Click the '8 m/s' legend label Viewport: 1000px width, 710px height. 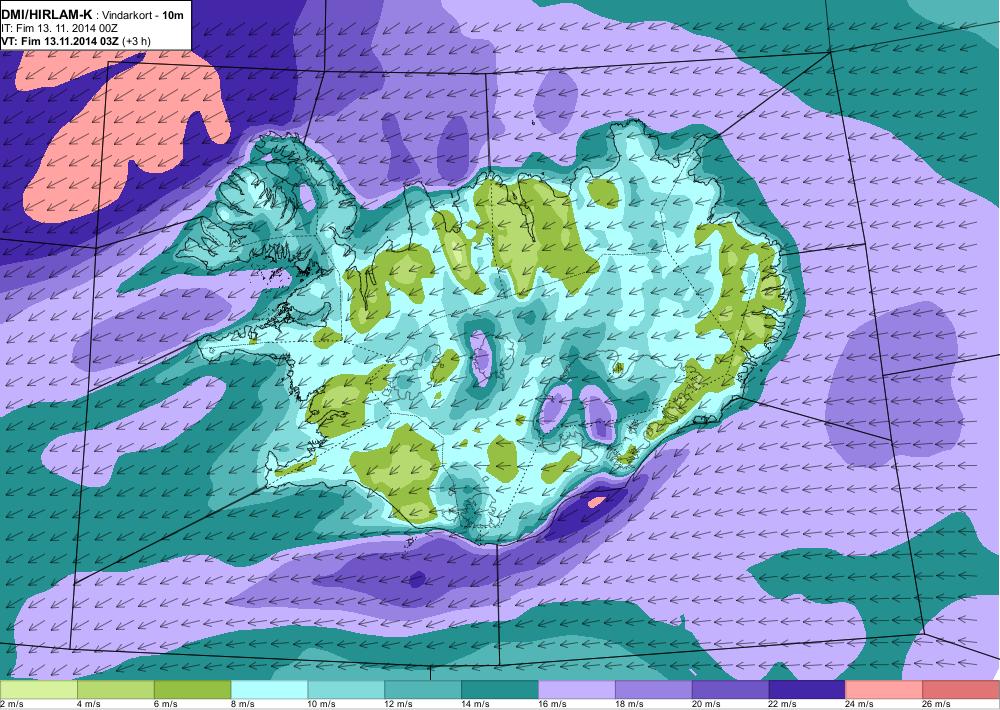click(242, 704)
